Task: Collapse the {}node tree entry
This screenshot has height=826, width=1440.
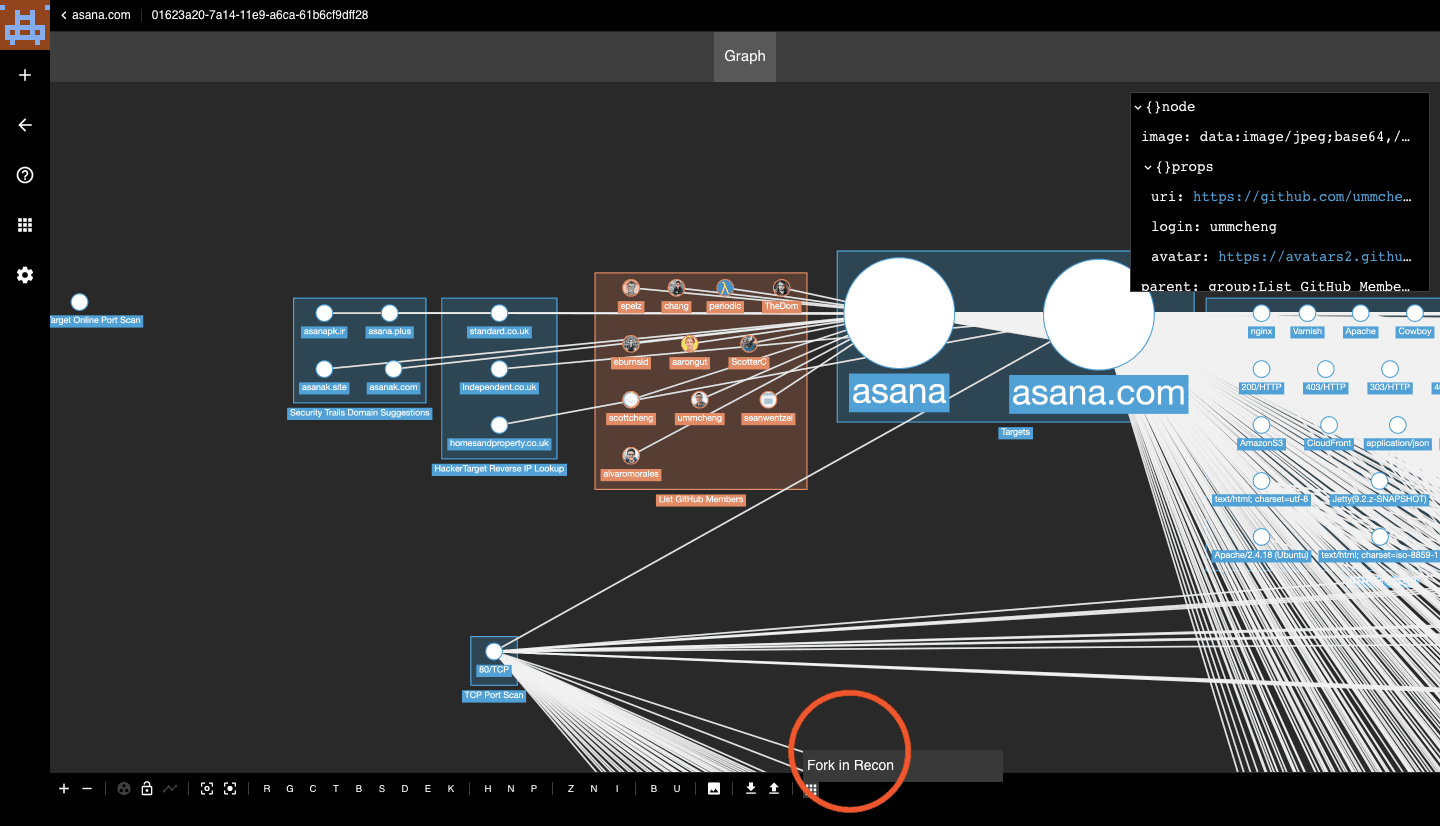Action: (1138, 107)
